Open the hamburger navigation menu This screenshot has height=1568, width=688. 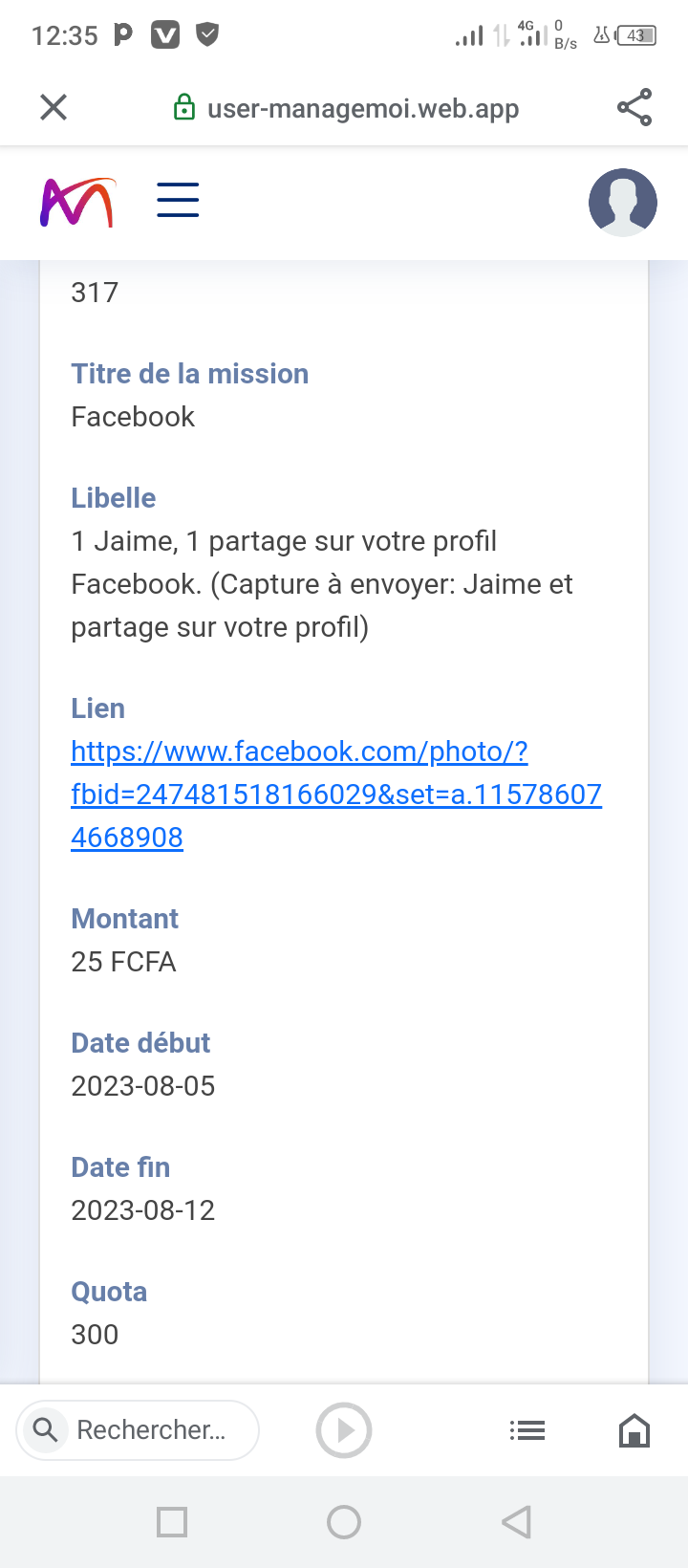tap(178, 201)
